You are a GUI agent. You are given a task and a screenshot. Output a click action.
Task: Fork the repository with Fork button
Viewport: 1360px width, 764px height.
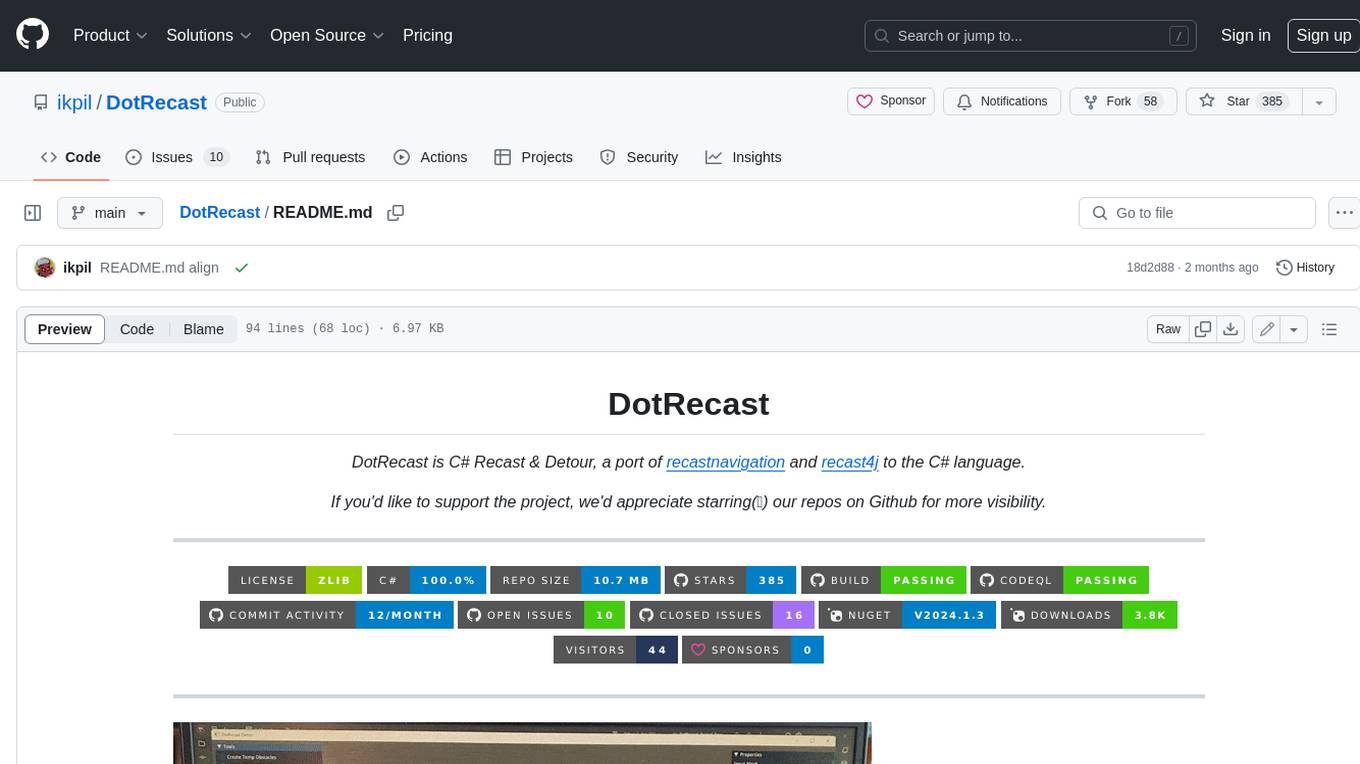[1123, 101]
